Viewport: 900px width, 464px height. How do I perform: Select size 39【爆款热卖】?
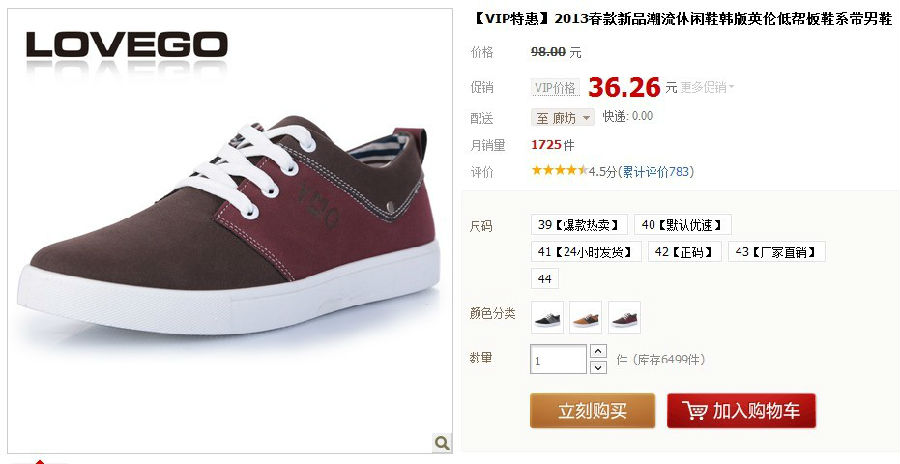(x=579, y=225)
